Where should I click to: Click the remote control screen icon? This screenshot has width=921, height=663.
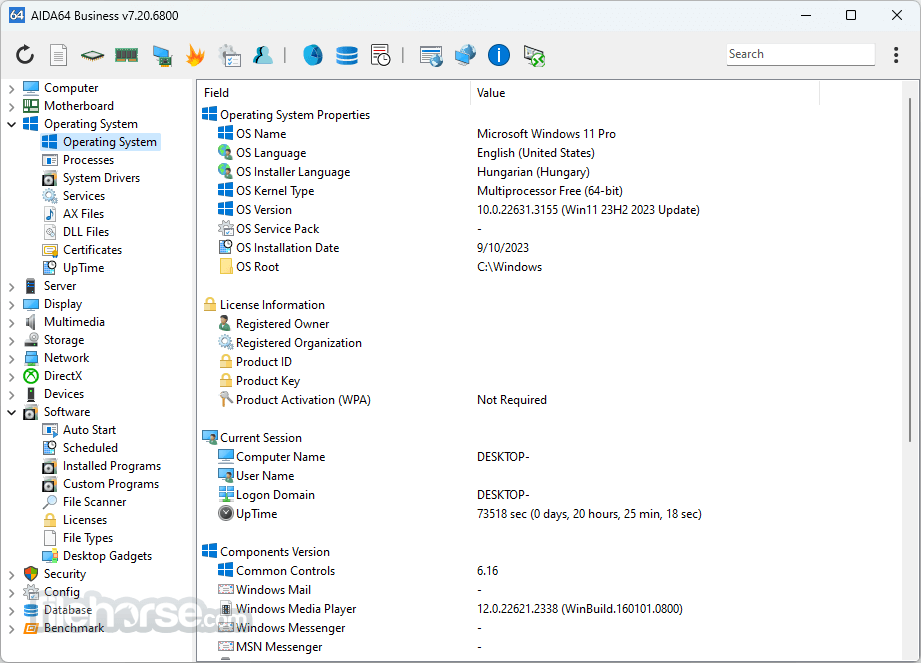534,56
